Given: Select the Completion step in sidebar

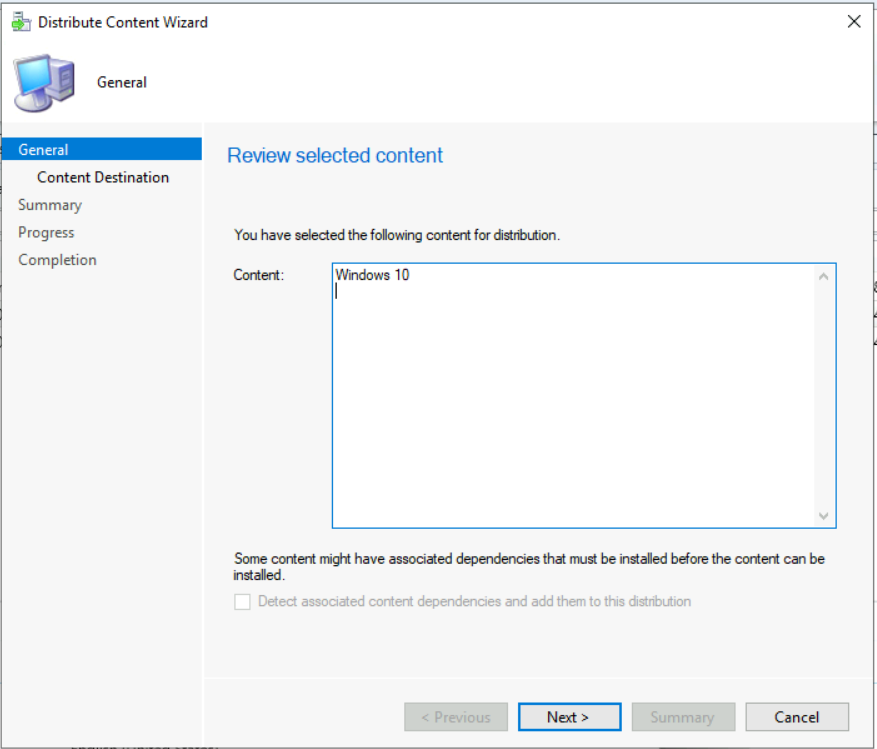Looking at the screenshot, I should click(x=57, y=260).
